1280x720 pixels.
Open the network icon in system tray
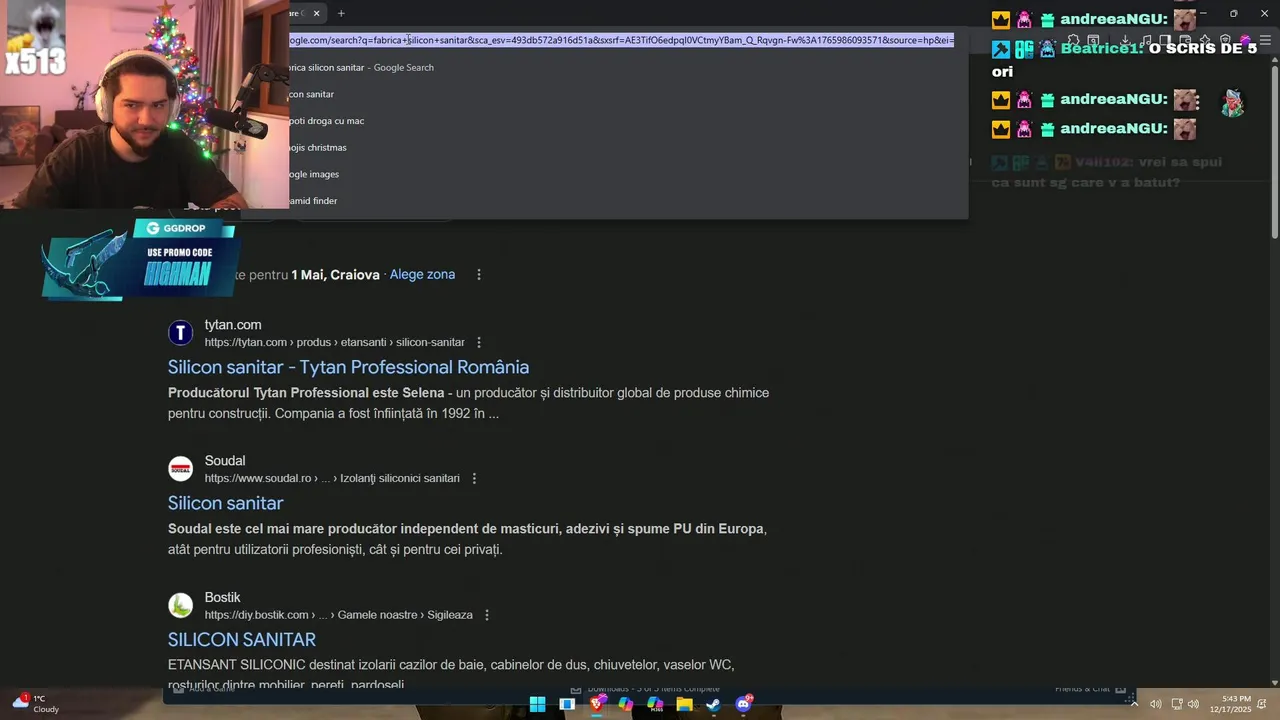1177,704
